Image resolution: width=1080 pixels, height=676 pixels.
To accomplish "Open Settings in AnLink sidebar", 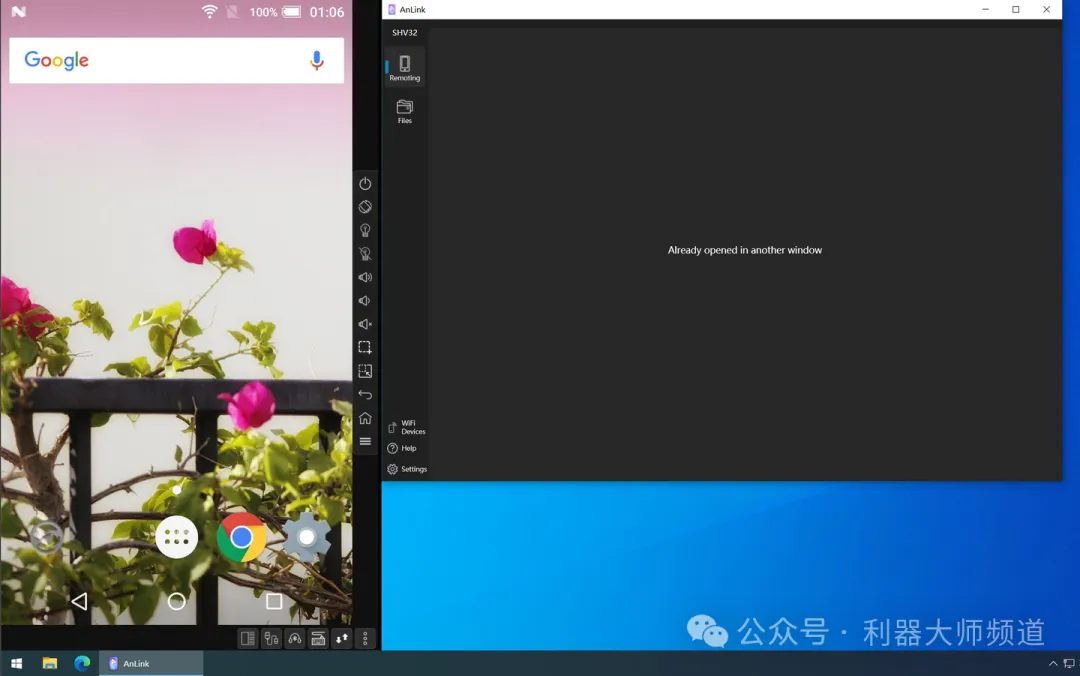I will [407, 469].
